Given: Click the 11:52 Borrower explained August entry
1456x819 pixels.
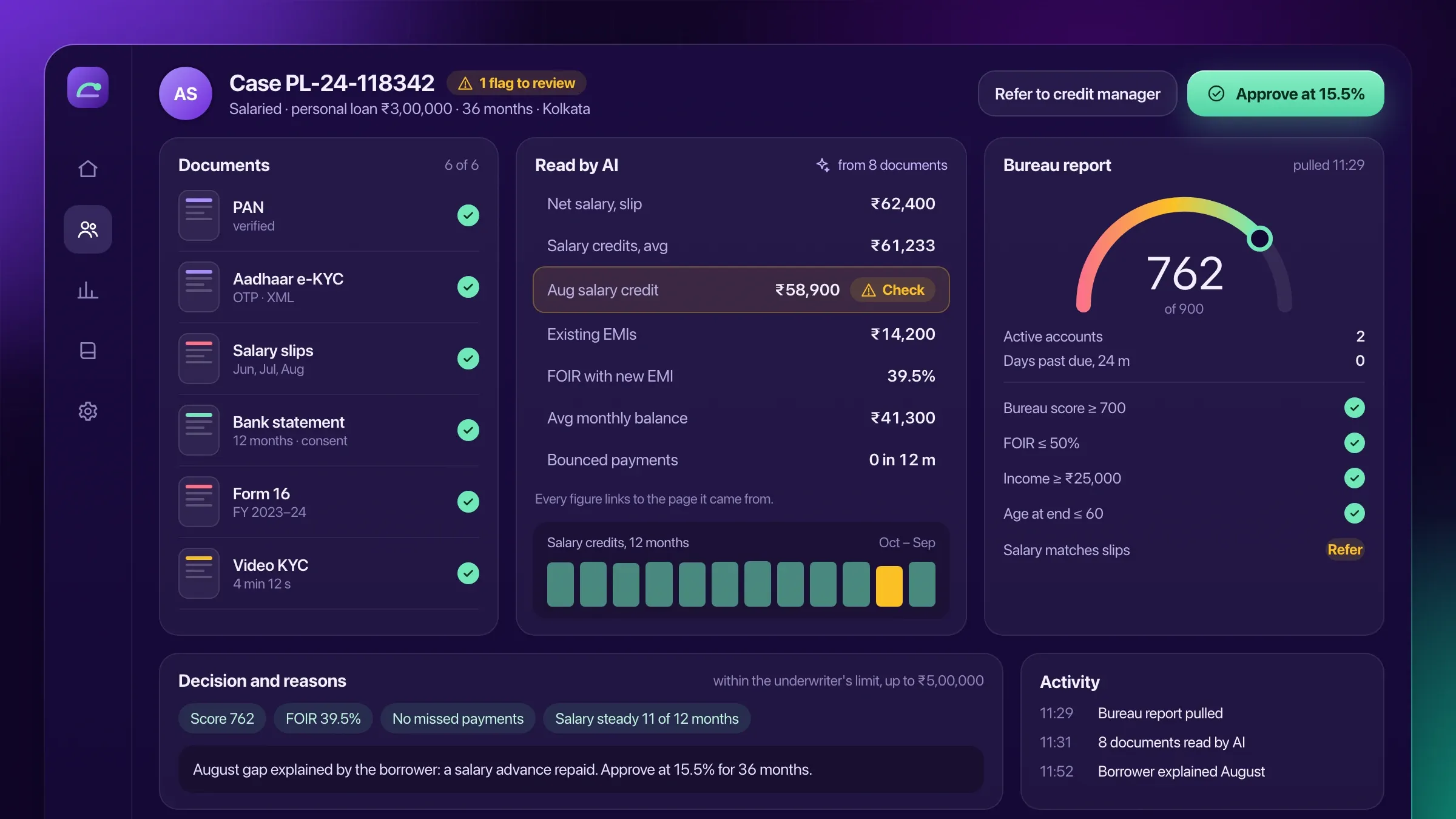Looking at the screenshot, I should click(x=1153, y=772).
